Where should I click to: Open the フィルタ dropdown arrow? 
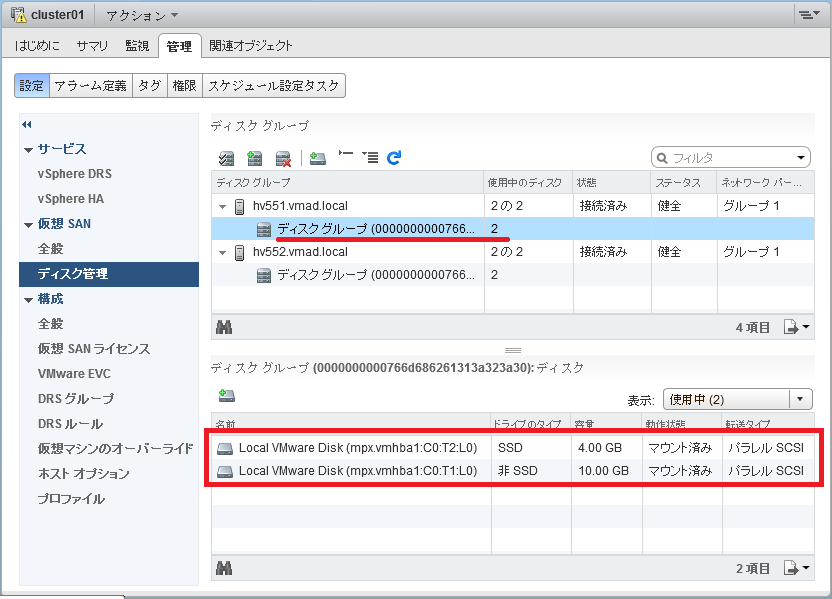click(x=800, y=158)
